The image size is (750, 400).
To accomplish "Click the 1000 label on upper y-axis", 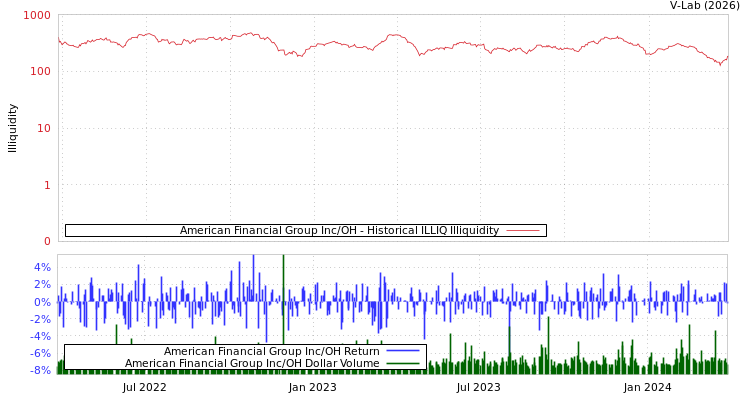I will tap(37, 16).
